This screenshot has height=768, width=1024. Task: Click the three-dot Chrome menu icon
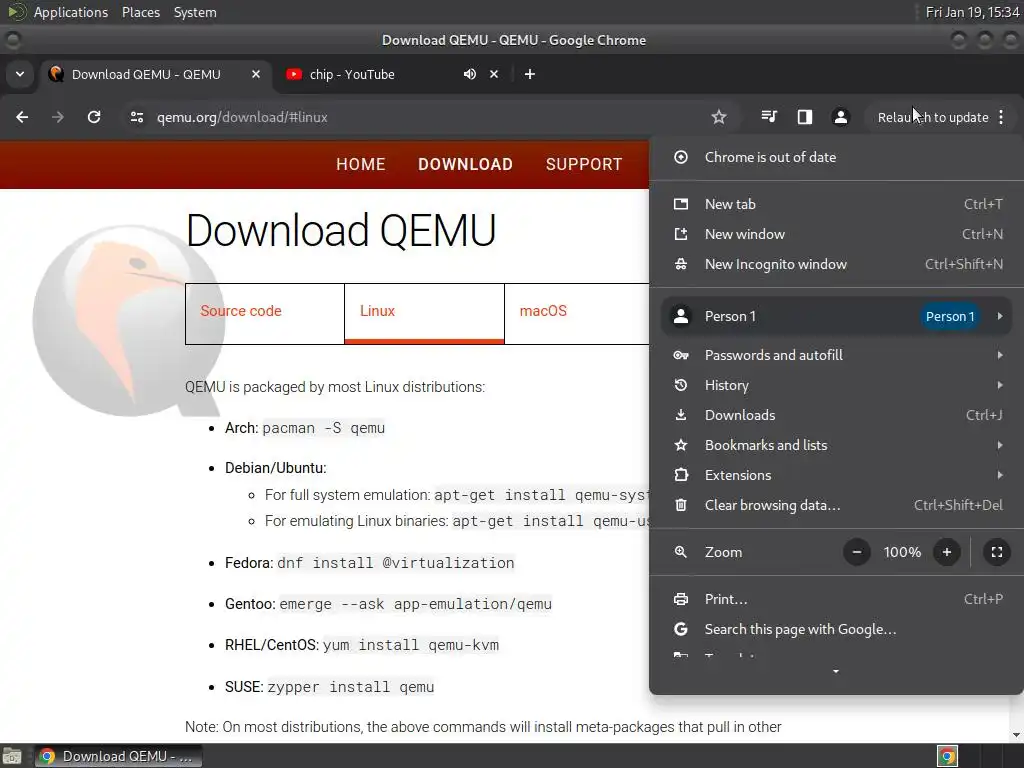click(x=1001, y=117)
